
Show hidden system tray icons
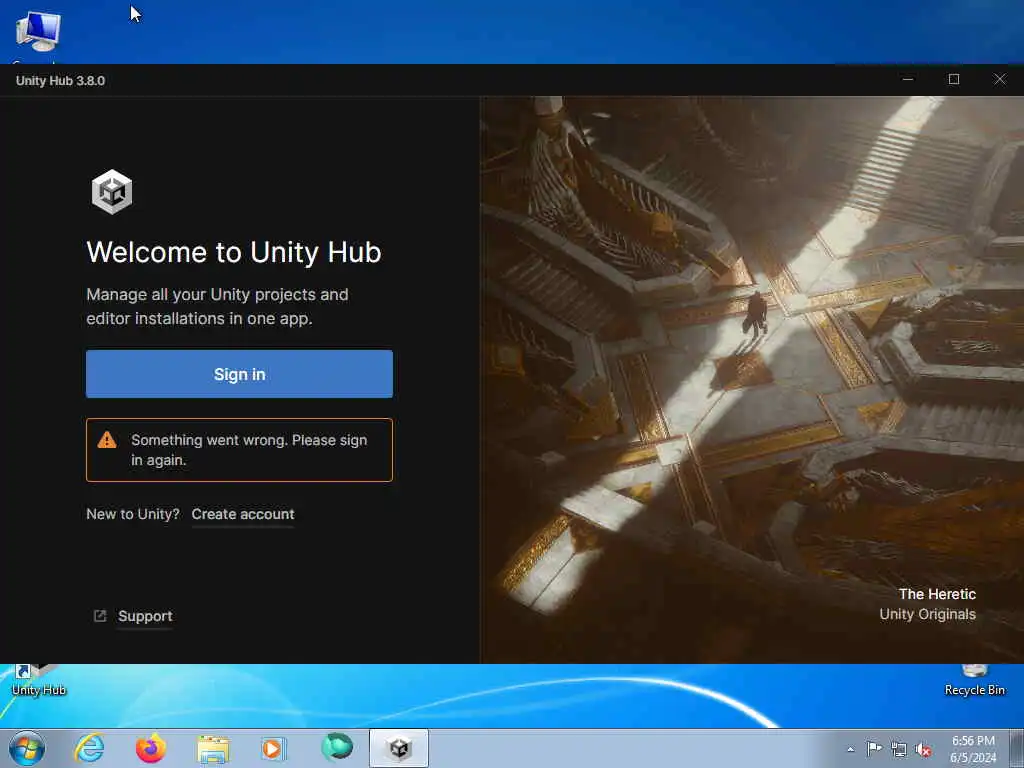pos(850,749)
